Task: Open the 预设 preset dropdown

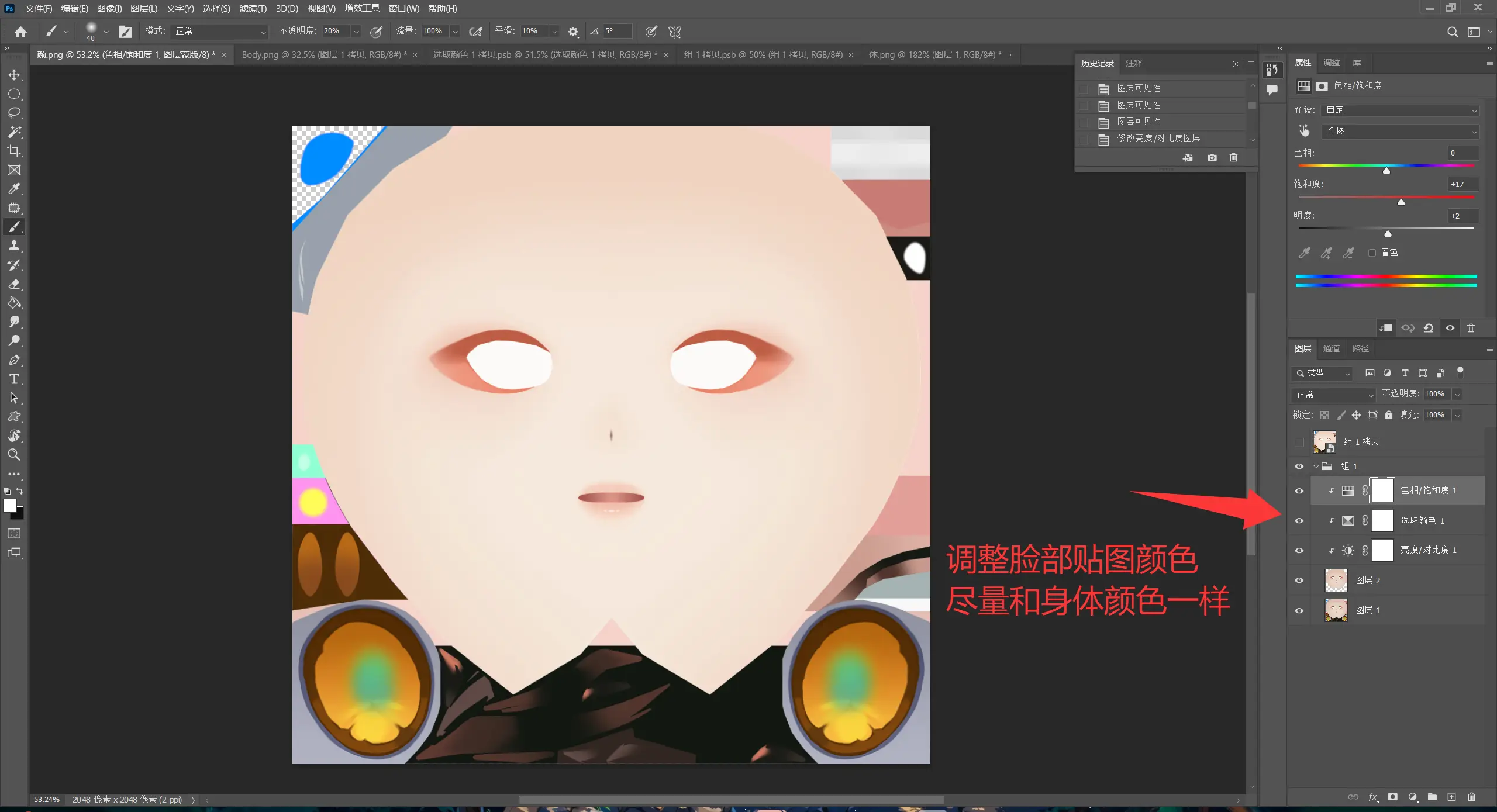Action: pyautogui.click(x=1399, y=110)
